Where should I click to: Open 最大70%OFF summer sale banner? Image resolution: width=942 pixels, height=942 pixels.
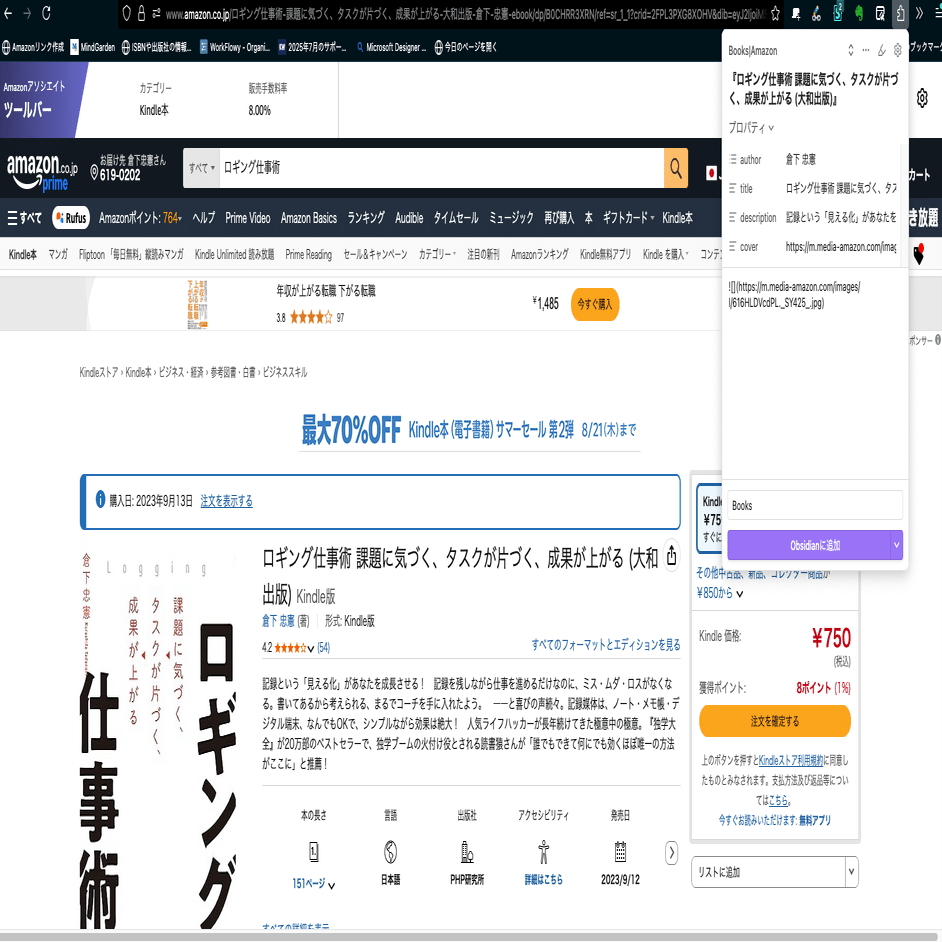(x=469, y=430)
